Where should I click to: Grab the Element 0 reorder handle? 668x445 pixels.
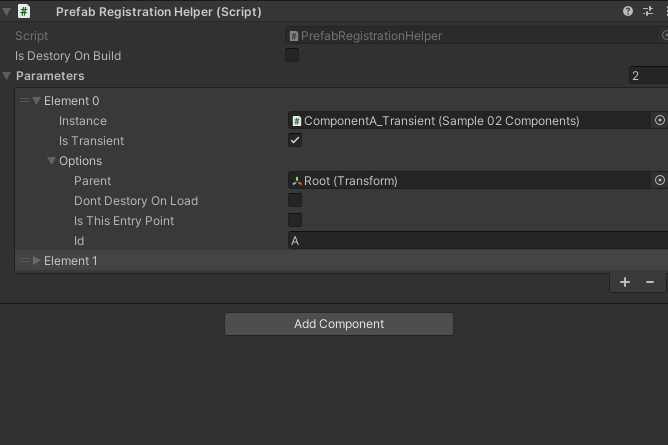pyautogui.click(x=25, y=100)
